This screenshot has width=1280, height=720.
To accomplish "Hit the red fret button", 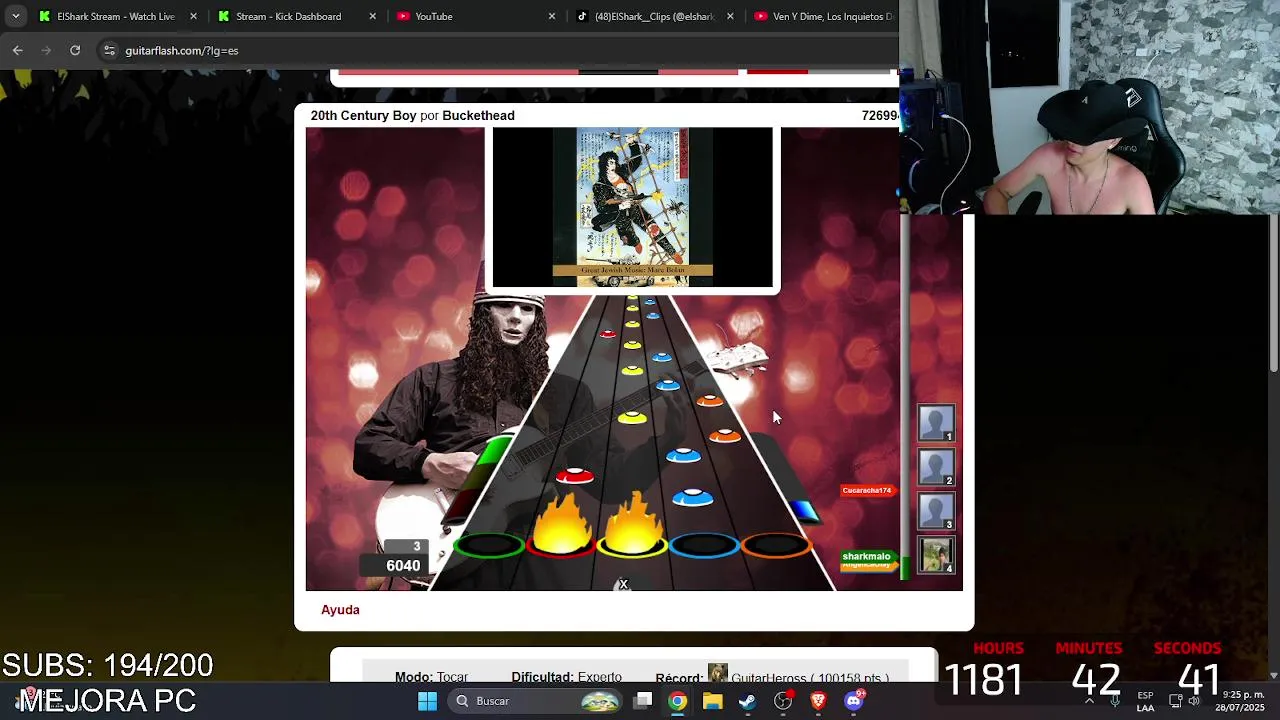I will [561, 545].
